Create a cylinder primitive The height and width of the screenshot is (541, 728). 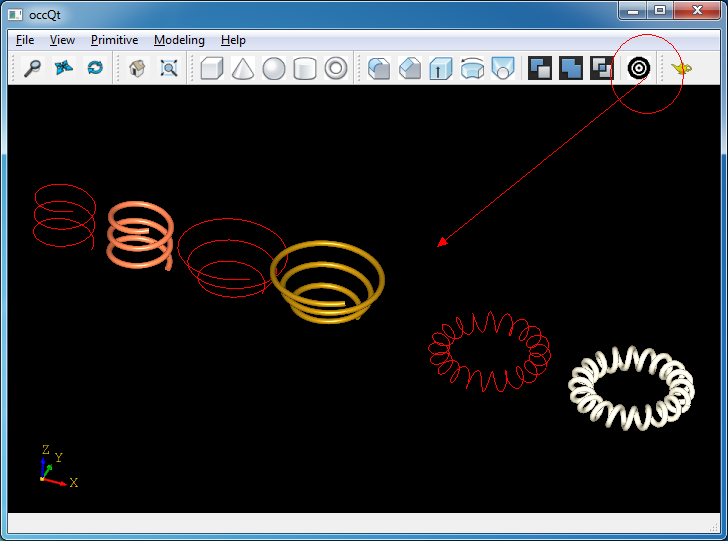coord(305,68)
